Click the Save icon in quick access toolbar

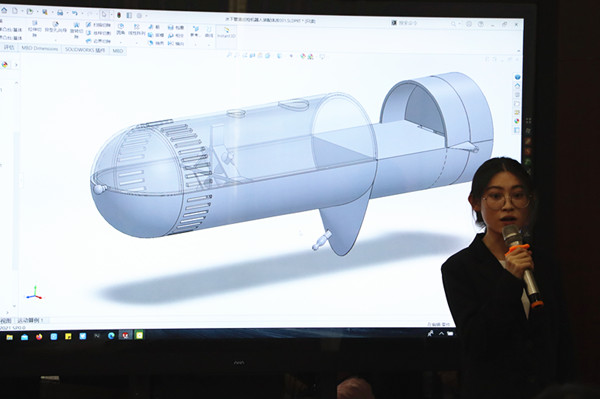[x=45, y=12]
